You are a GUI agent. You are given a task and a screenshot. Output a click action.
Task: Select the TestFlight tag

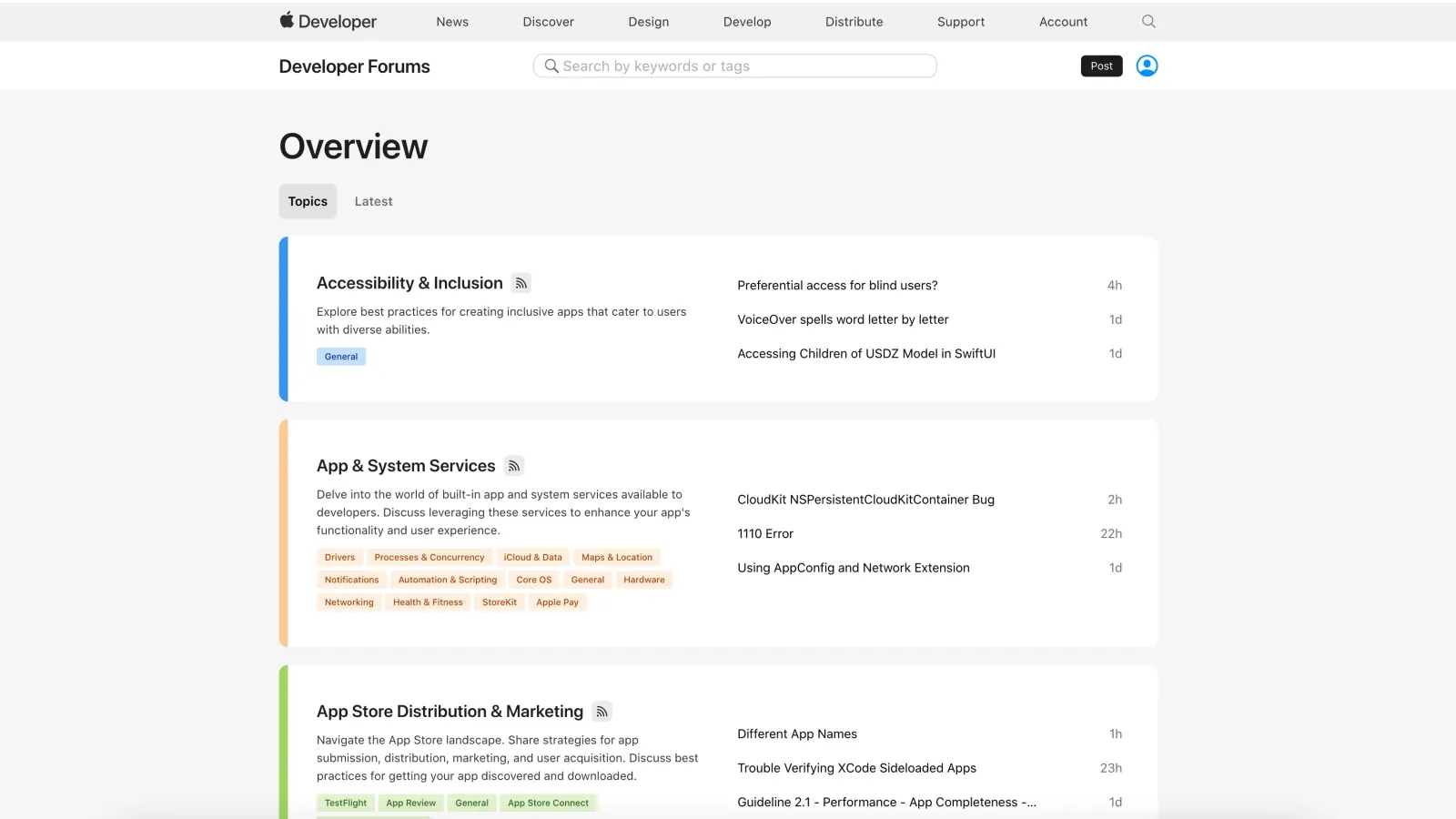[x=346, y=803]
